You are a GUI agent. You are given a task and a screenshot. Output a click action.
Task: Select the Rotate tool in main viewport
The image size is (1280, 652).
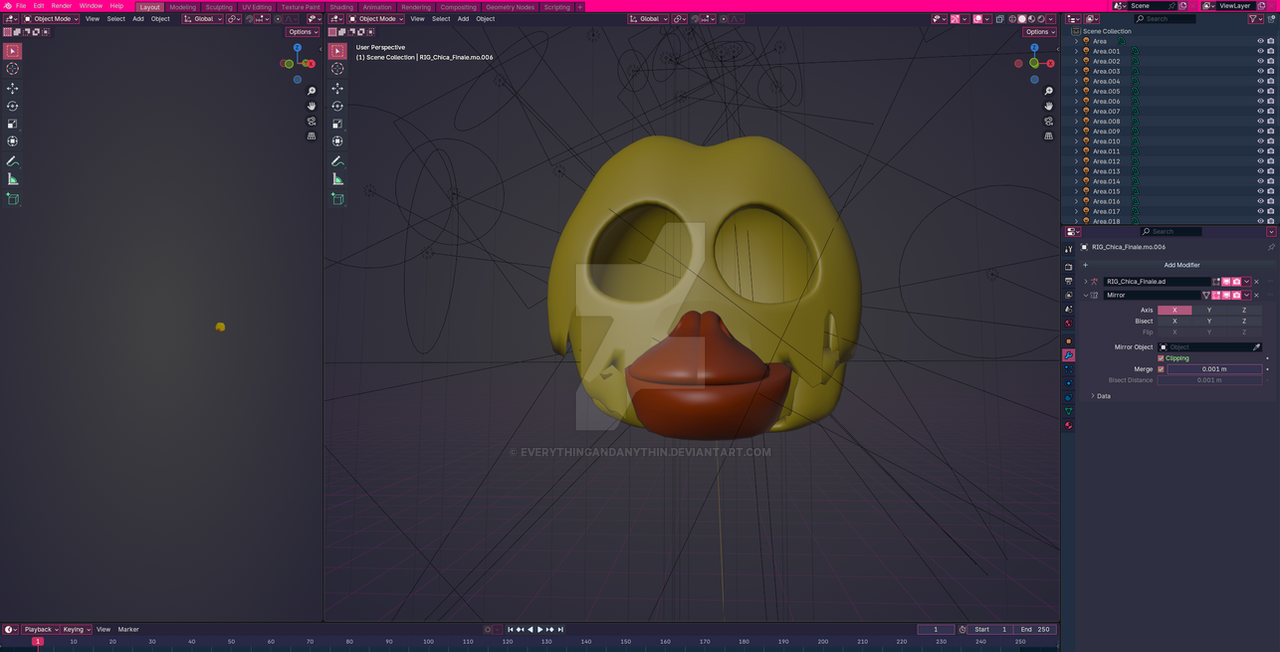coord(337,106)
